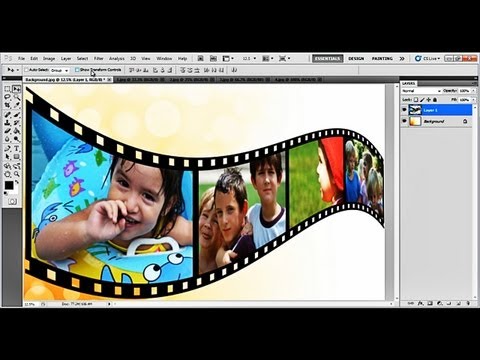Viewport: 480px width, 360px height.
Task: Select the Eraser tool
Action: [x=7, y=131]
